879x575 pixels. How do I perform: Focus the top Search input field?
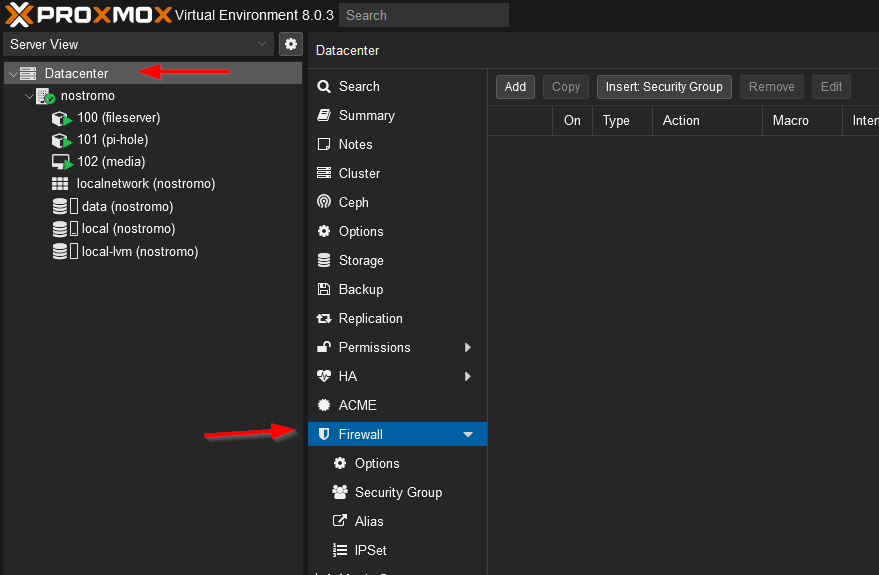(x=424, y=15)
